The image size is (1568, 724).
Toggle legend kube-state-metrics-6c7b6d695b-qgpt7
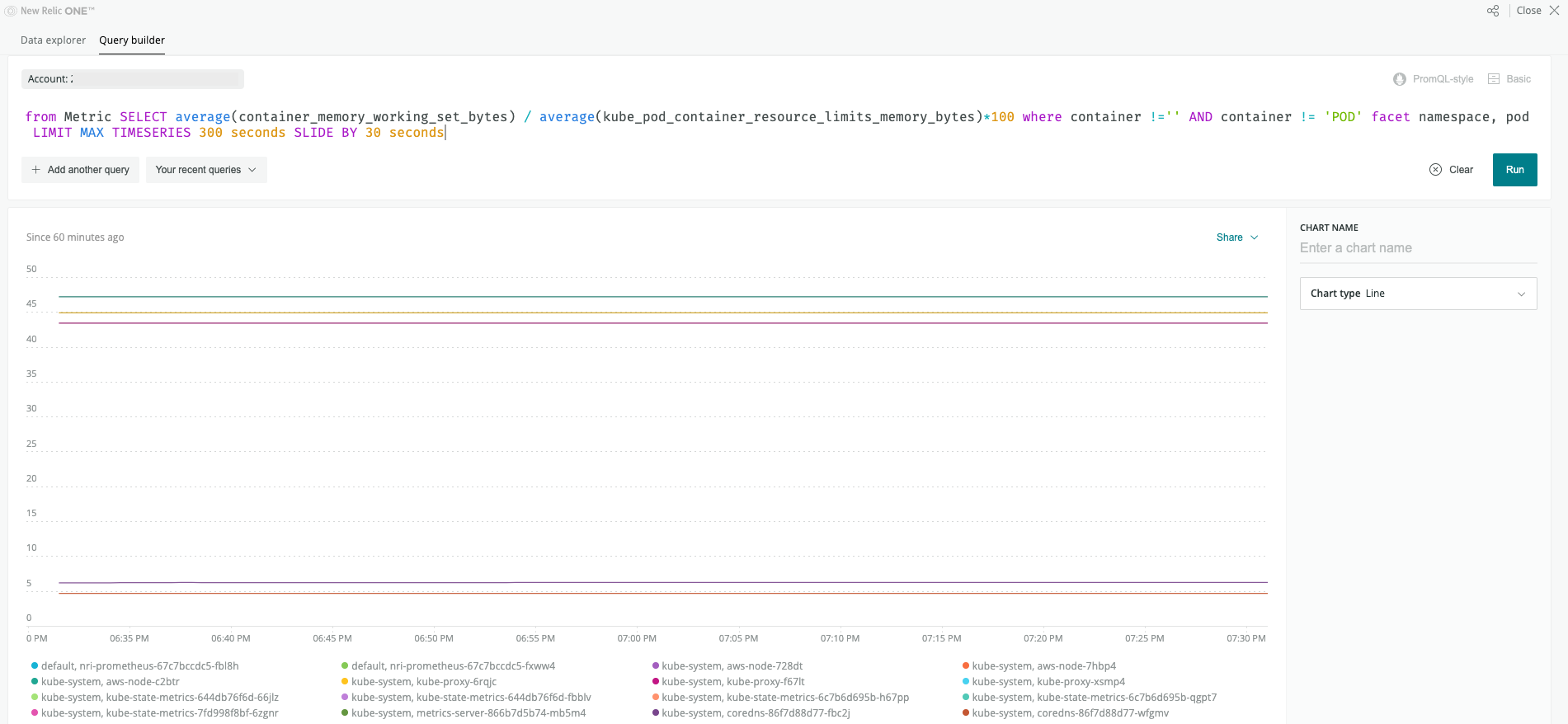1089,698
